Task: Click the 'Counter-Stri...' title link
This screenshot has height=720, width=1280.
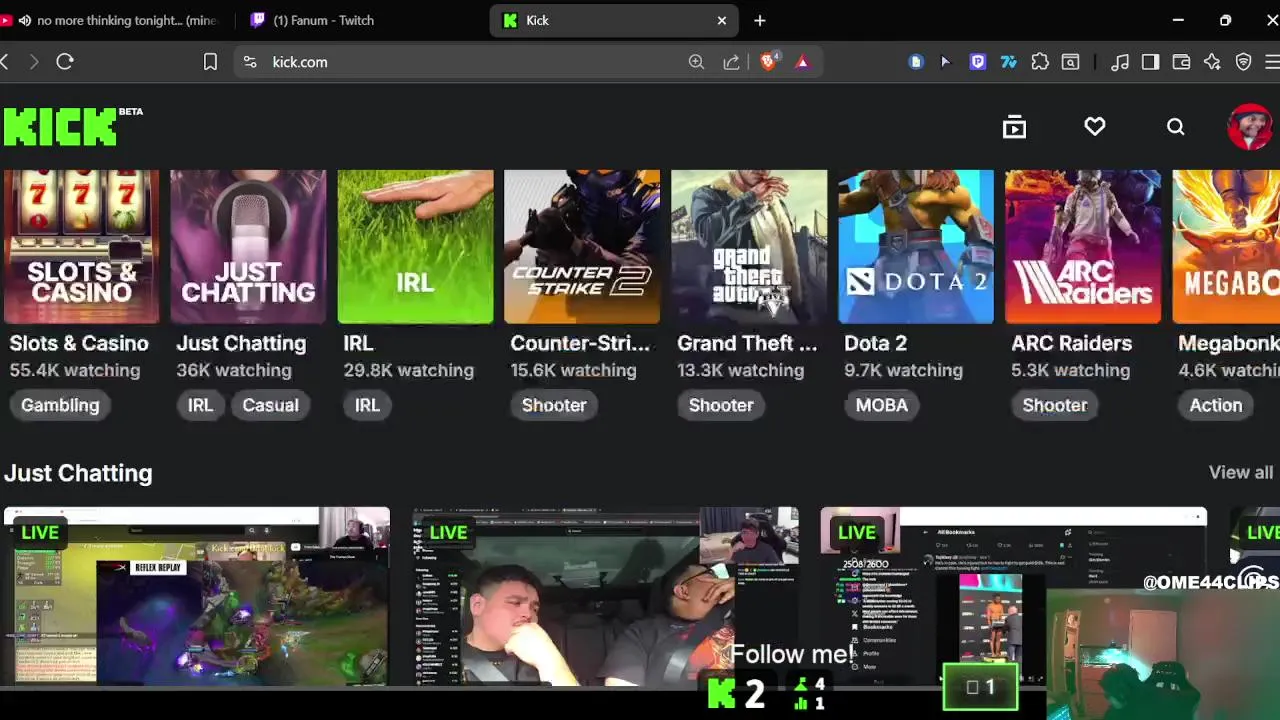Action: [x=580, y=343]
